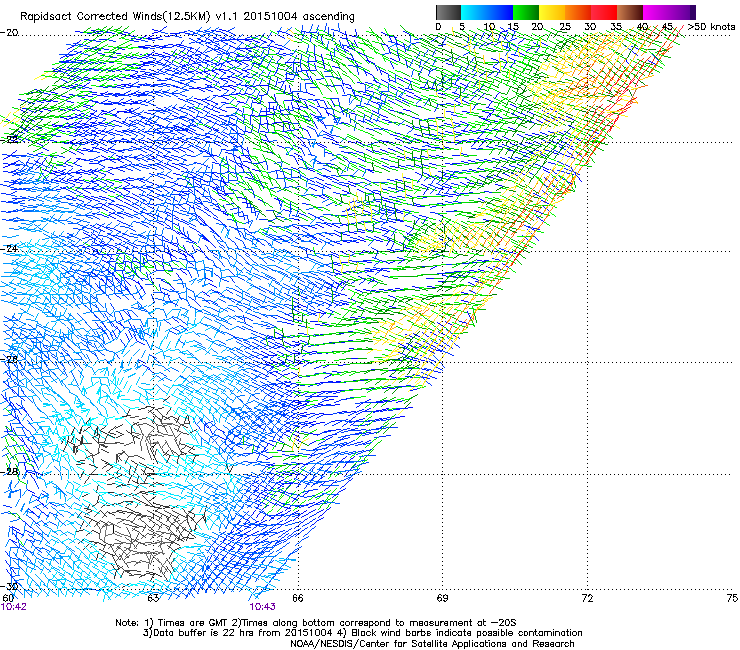The width and height of the screenshot is (740, 650).
Task: Click the '20' label under the color bar
Action: [x=537, y=27]
